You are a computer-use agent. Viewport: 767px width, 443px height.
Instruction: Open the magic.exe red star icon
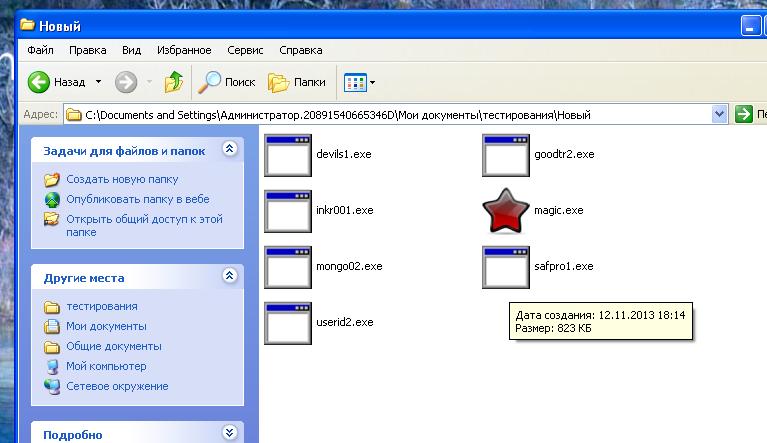tap(505, 211)
